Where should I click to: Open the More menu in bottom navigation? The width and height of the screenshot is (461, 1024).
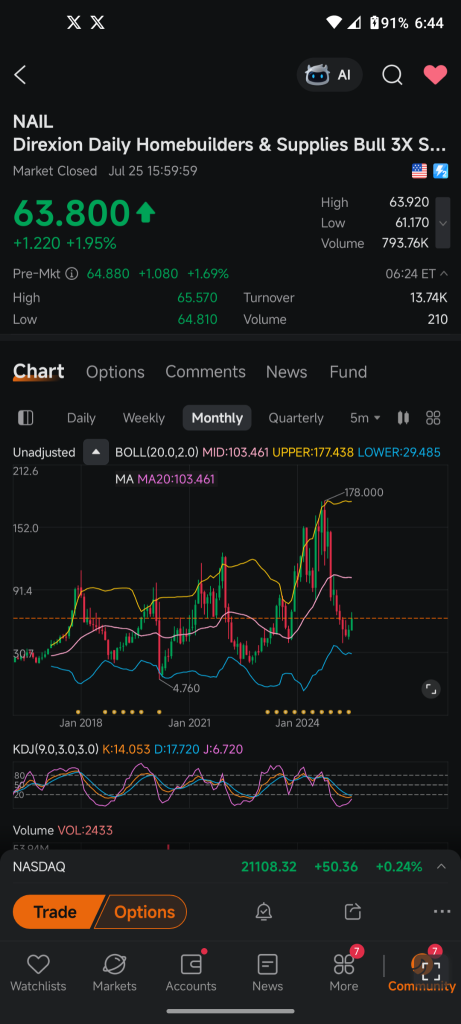tap(344, 972)
